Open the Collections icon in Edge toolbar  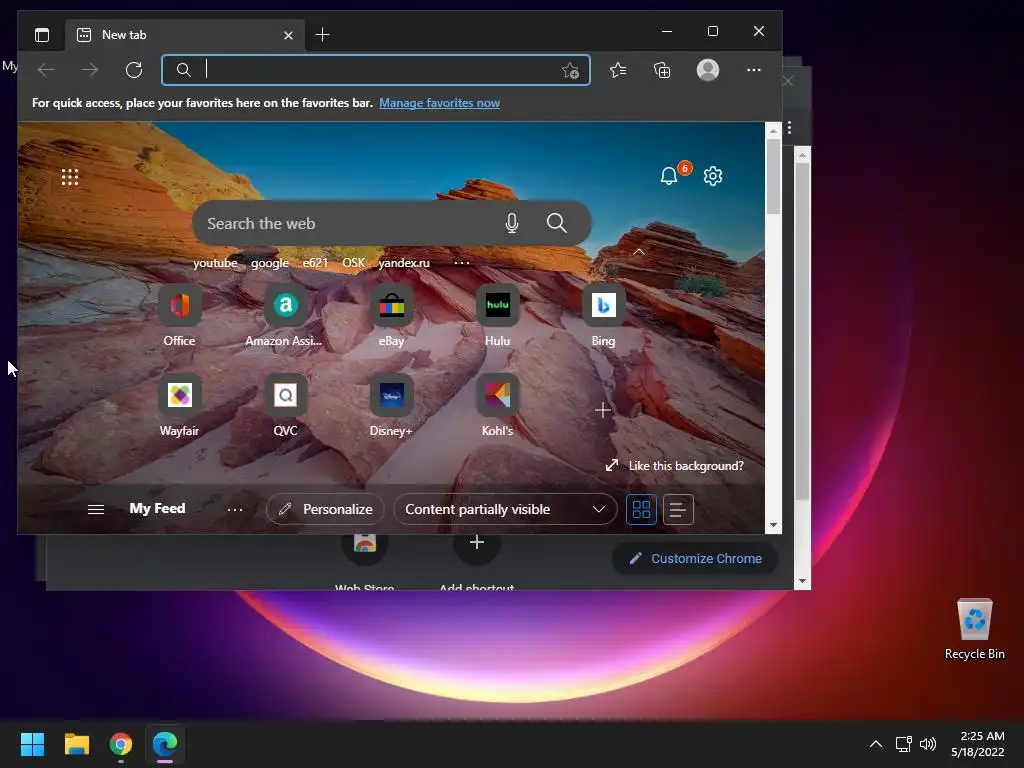click(662, 70)
